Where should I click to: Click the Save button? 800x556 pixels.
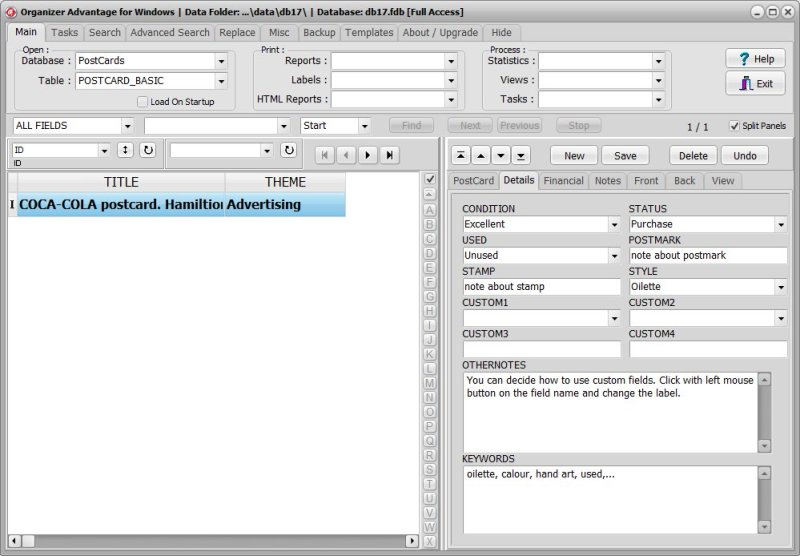coord(625,156)
